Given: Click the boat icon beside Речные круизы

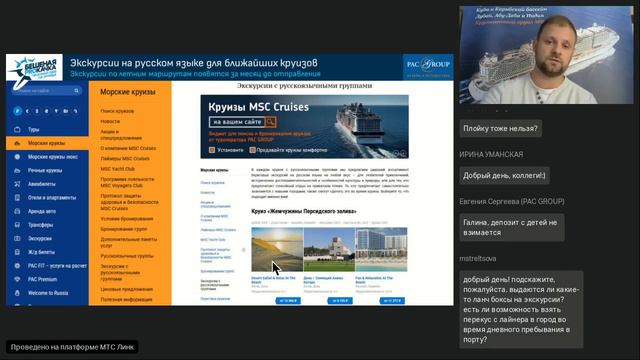Looking at the screenshot, I should (x=17, y=171).
